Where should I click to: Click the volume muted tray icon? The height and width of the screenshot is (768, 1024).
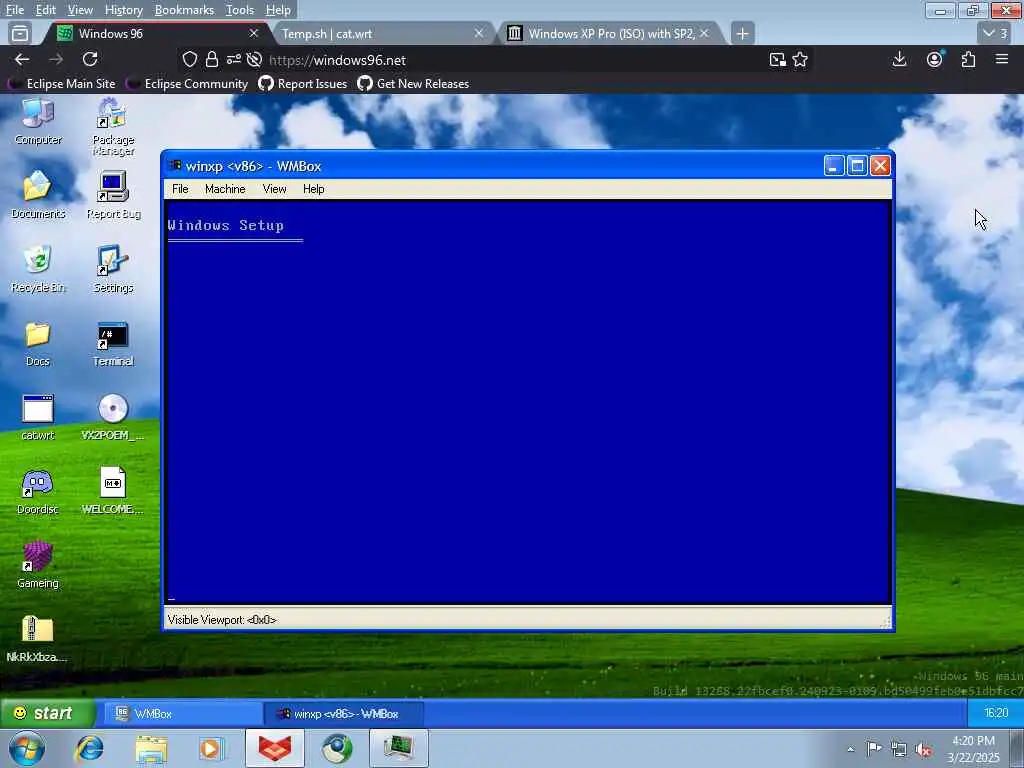point(923,749)
